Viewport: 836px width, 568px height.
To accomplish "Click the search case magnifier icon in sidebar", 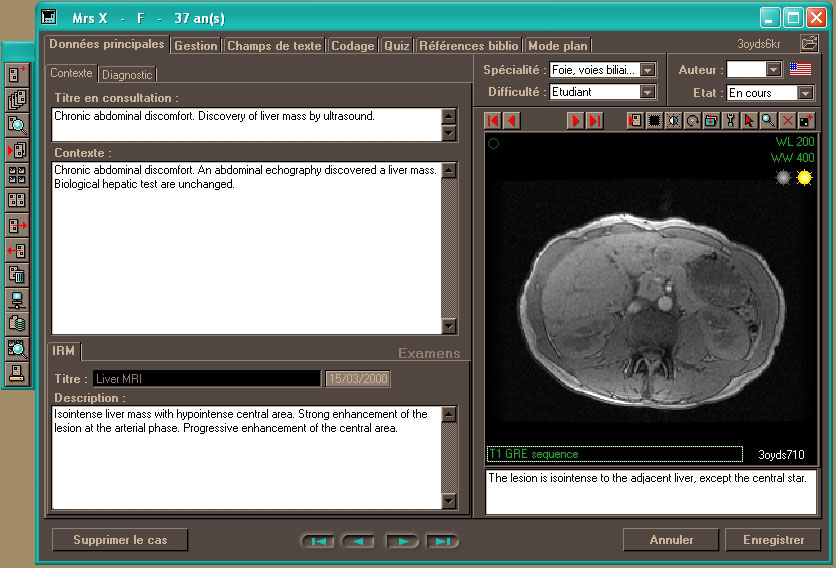I will [x=17, y=125].
